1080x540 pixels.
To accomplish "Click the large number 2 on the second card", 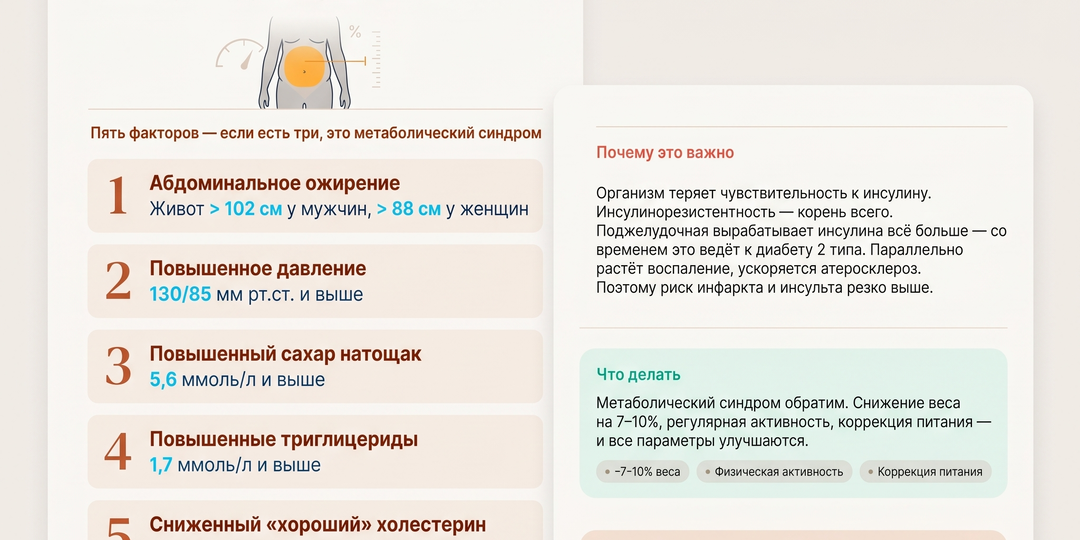I will [118, 281].
